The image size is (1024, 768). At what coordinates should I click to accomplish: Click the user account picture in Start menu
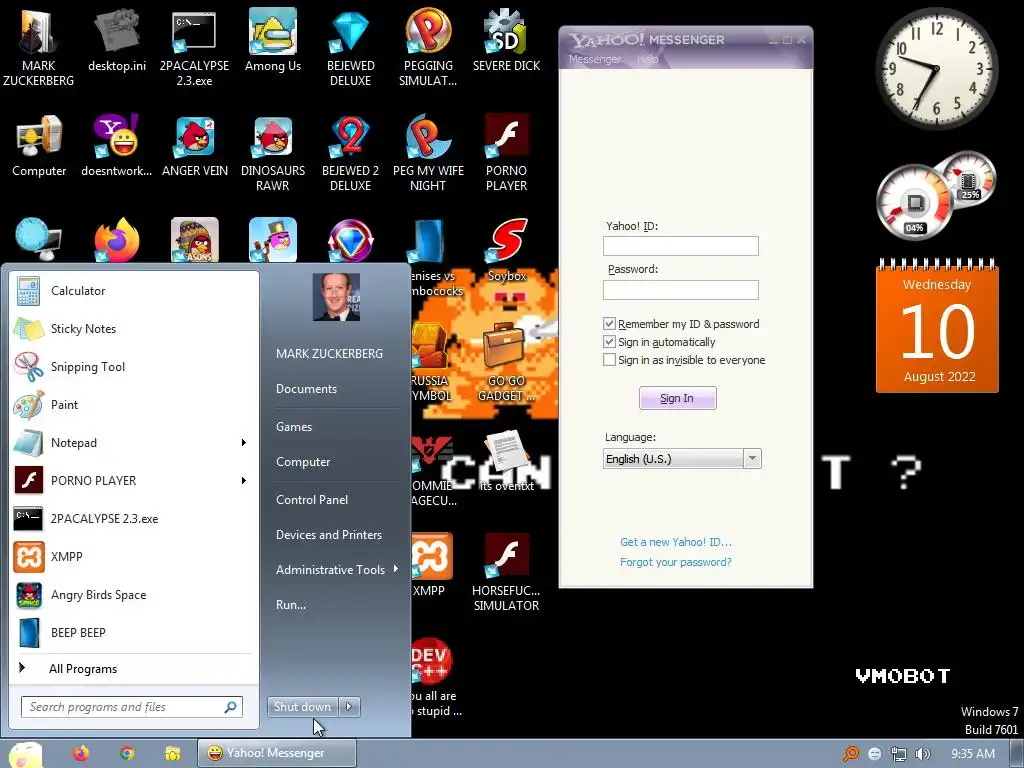pos(336,297)
